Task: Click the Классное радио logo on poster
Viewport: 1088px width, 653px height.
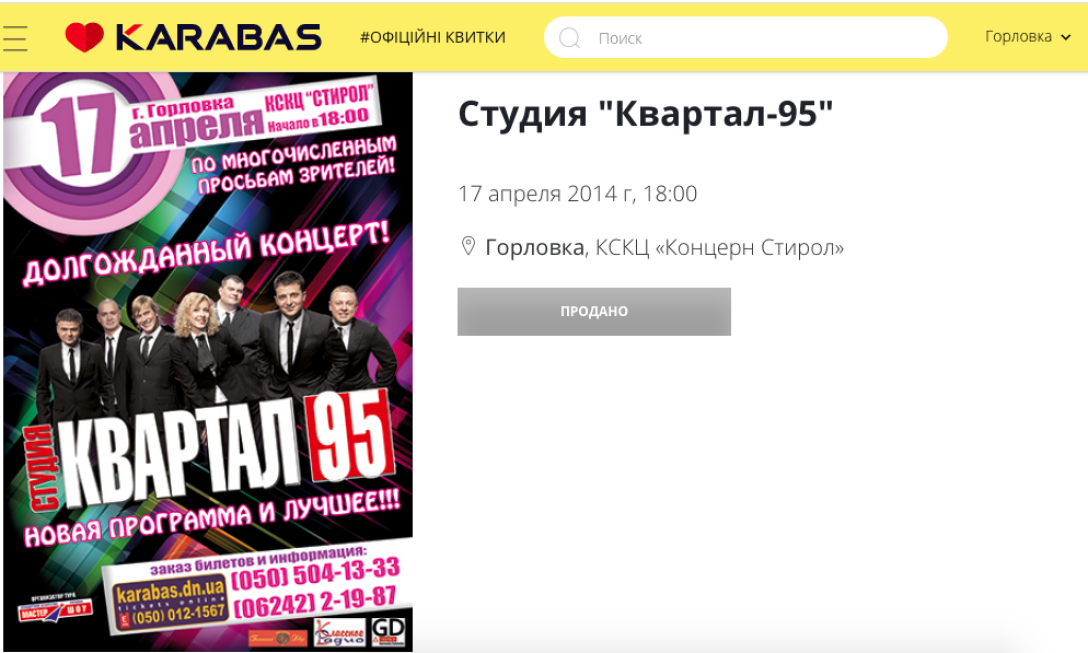Action: point(339,632)
